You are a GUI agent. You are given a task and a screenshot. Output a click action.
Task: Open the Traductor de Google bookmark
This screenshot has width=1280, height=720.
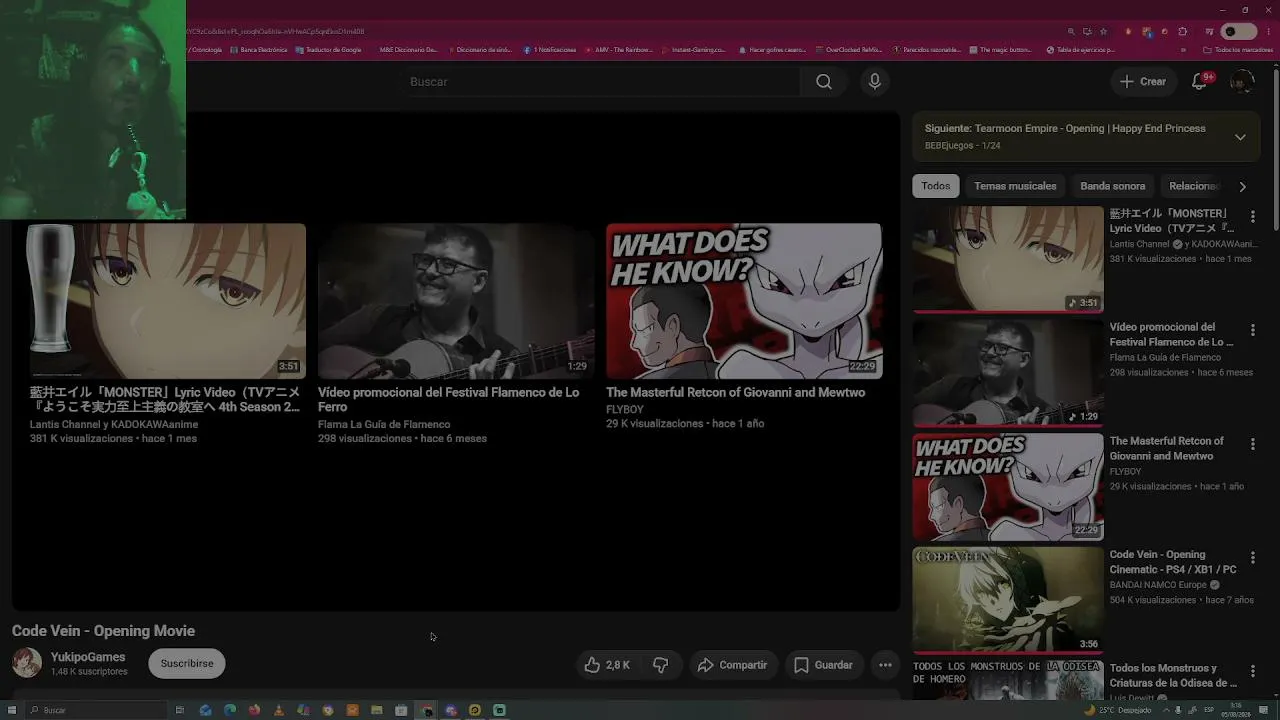point(330,50)
